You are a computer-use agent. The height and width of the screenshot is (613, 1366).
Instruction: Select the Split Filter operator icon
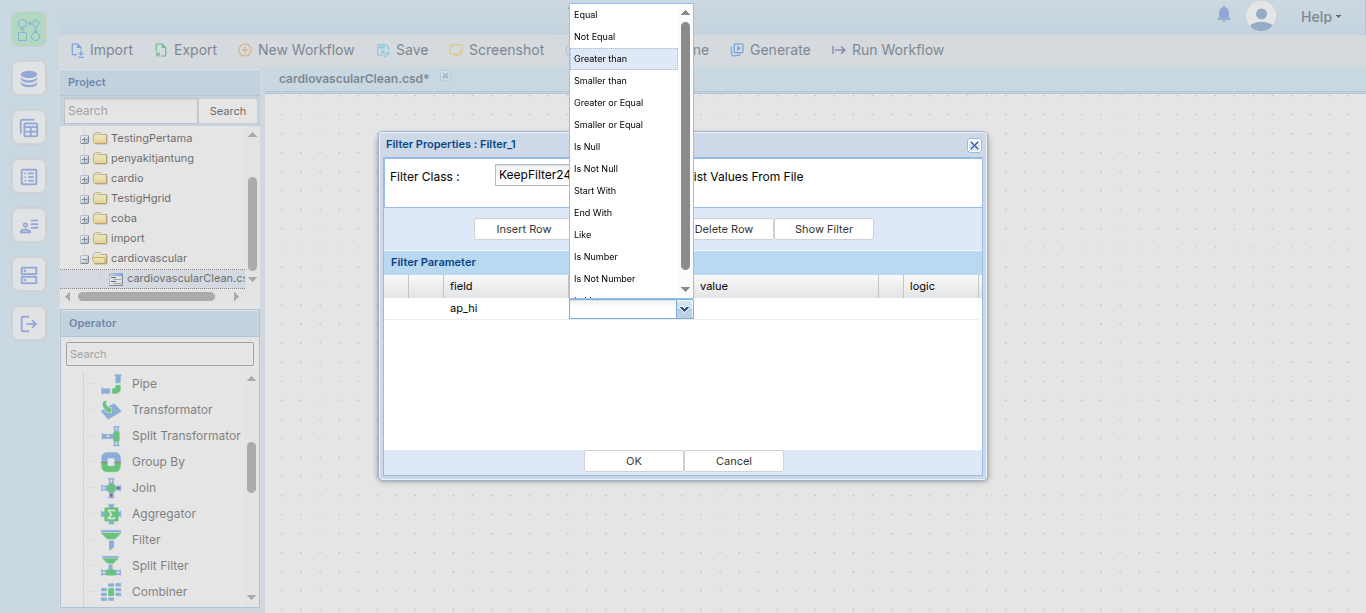[x=111, y=566]
